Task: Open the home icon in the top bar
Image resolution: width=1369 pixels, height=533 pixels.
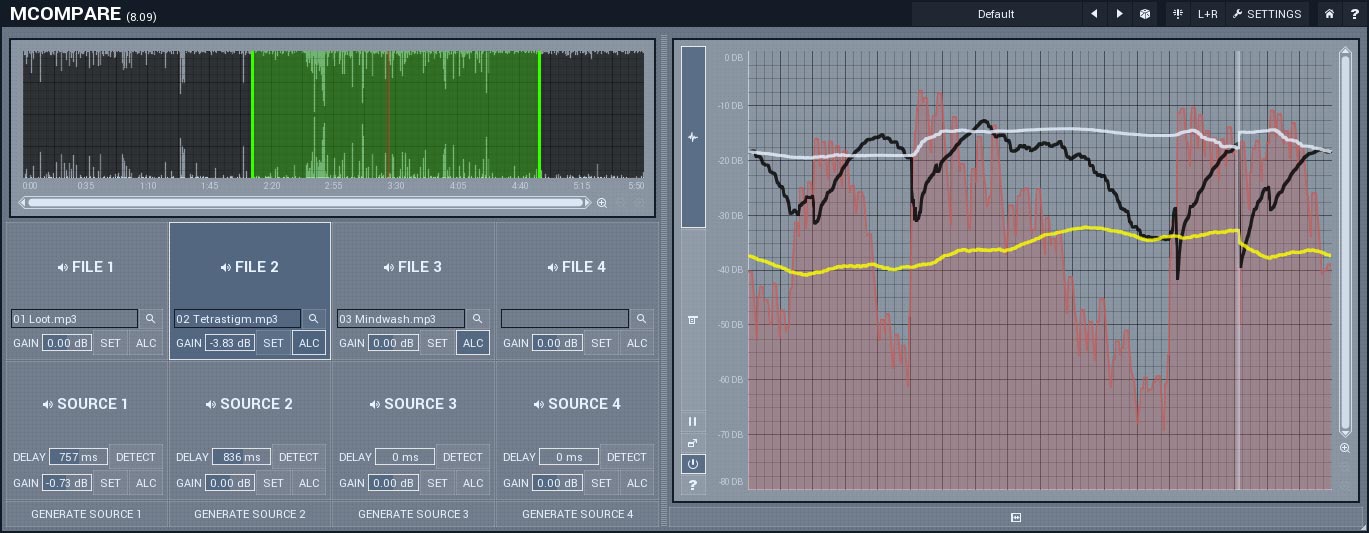Action: (x=1329, y=14)
